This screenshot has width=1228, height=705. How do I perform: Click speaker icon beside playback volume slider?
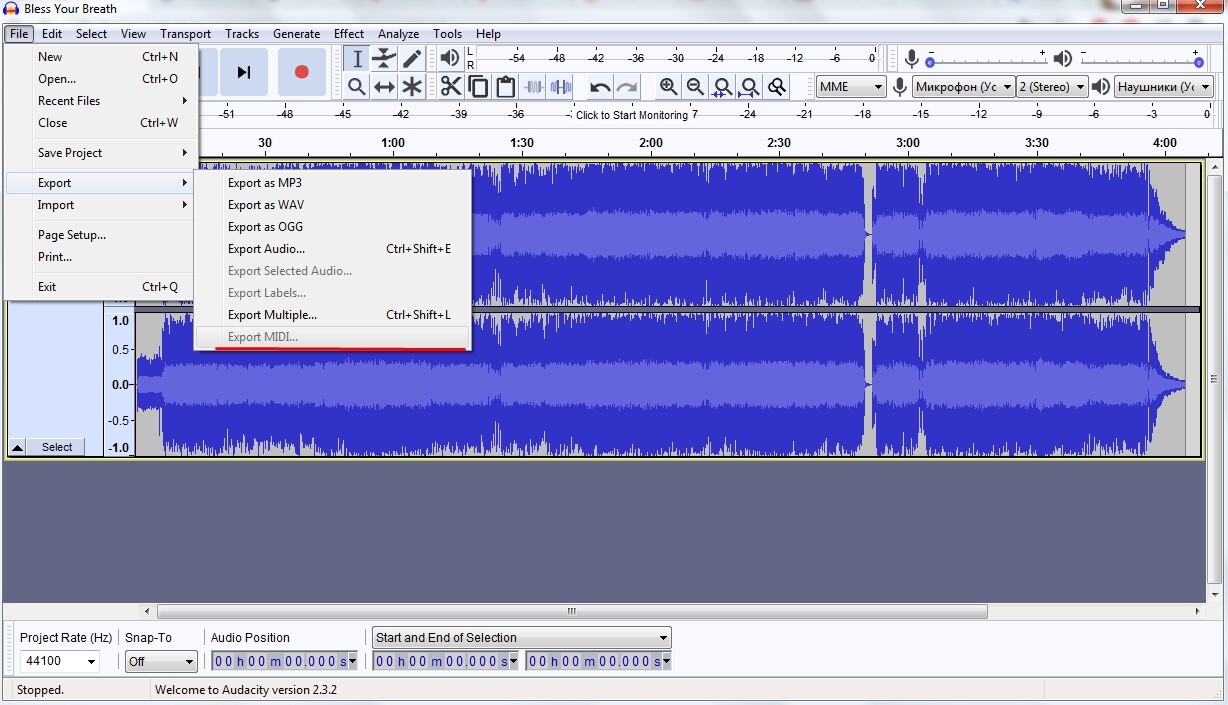(x=1063, y=59)
